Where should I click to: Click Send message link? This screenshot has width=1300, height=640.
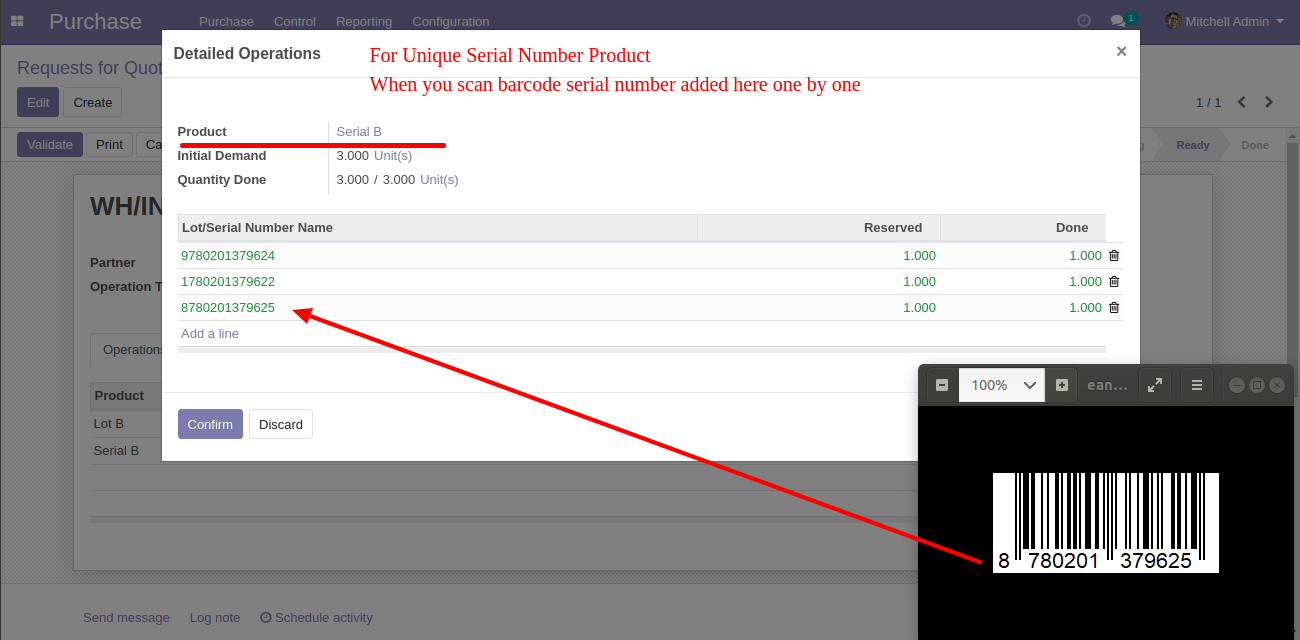coord(126,618)
